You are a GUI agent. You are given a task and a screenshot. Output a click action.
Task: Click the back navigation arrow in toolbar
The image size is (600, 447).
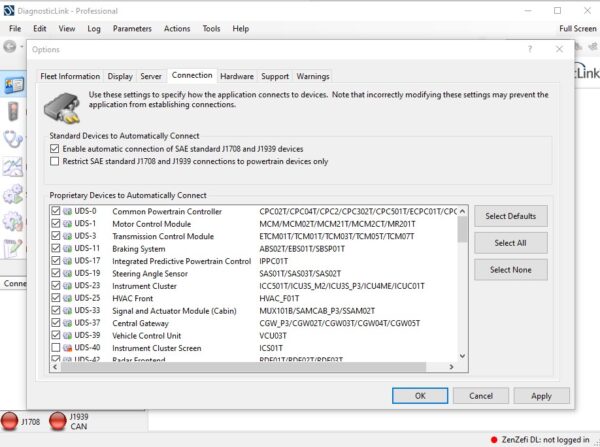[x=9, y=47]
